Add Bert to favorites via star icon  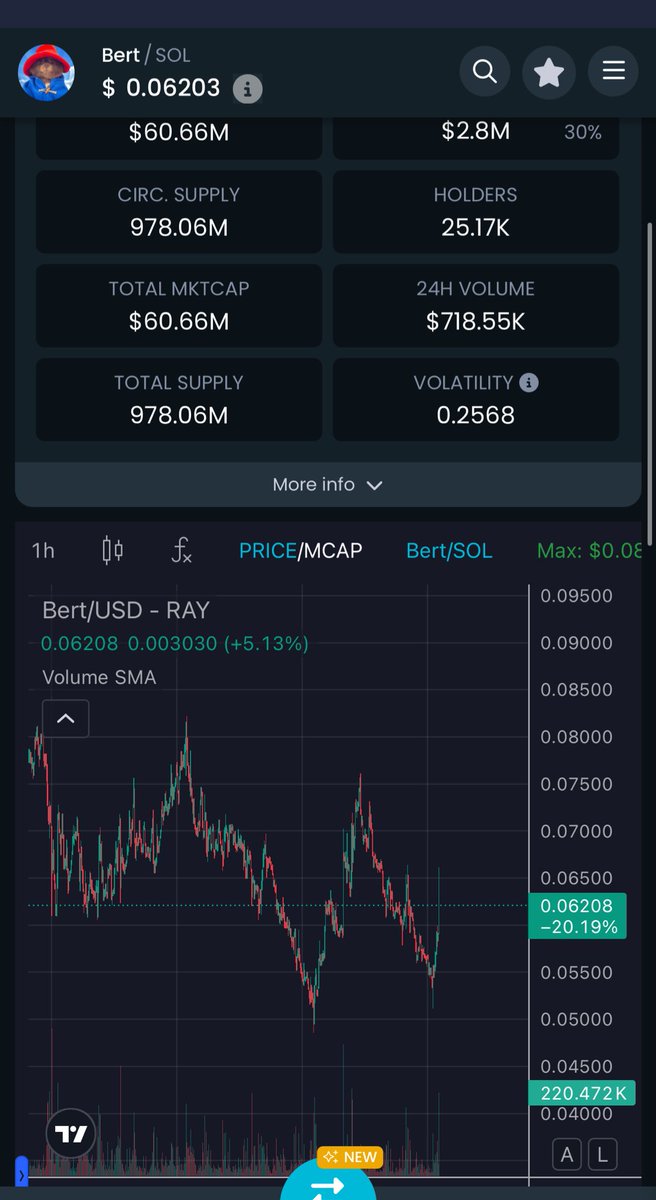tap(549, 71)
